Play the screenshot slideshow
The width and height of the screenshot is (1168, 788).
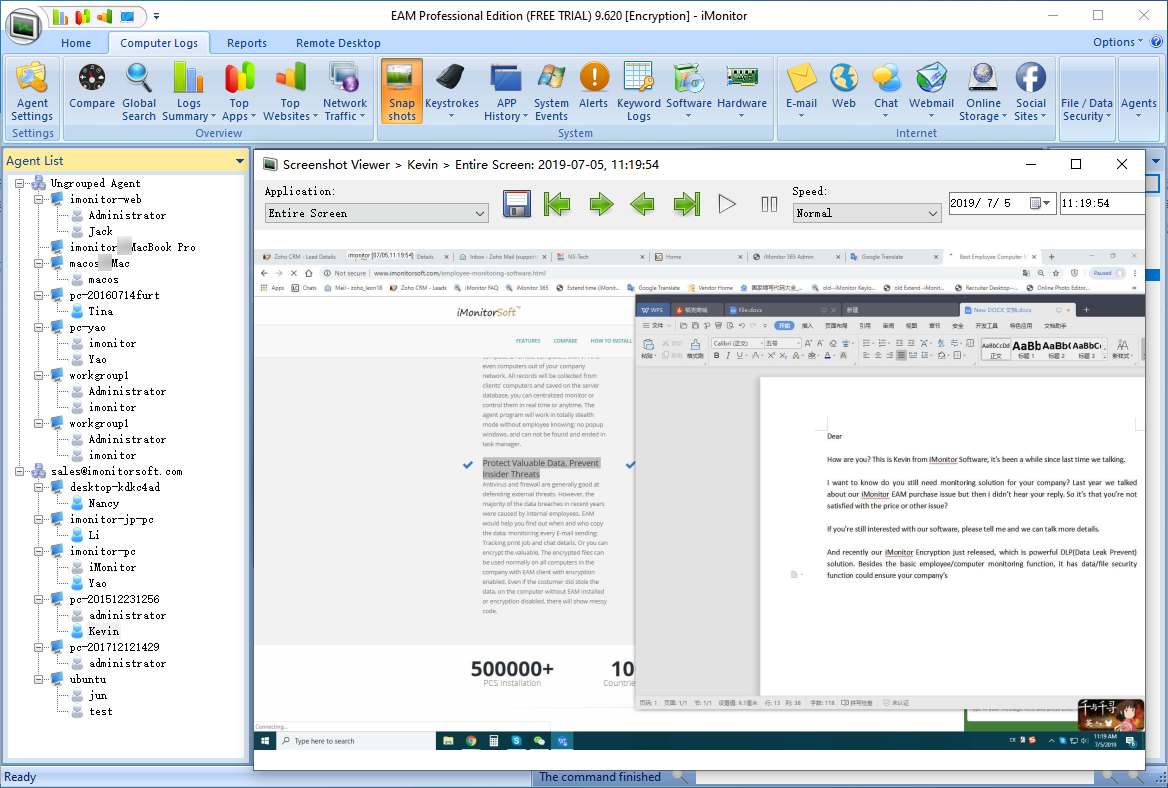(727, 204)
